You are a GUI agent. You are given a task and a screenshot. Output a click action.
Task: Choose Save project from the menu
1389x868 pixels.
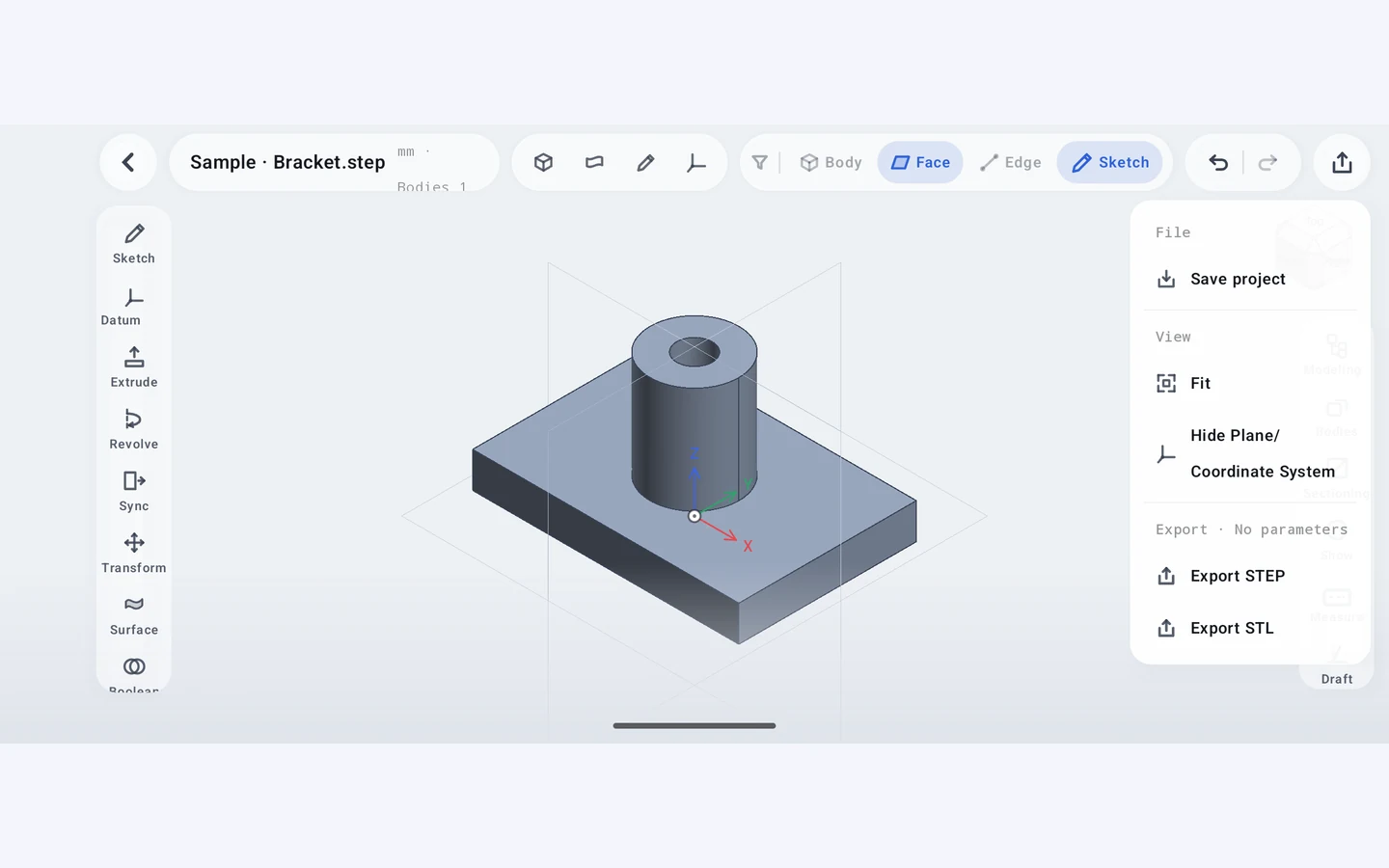point(1250,279)
